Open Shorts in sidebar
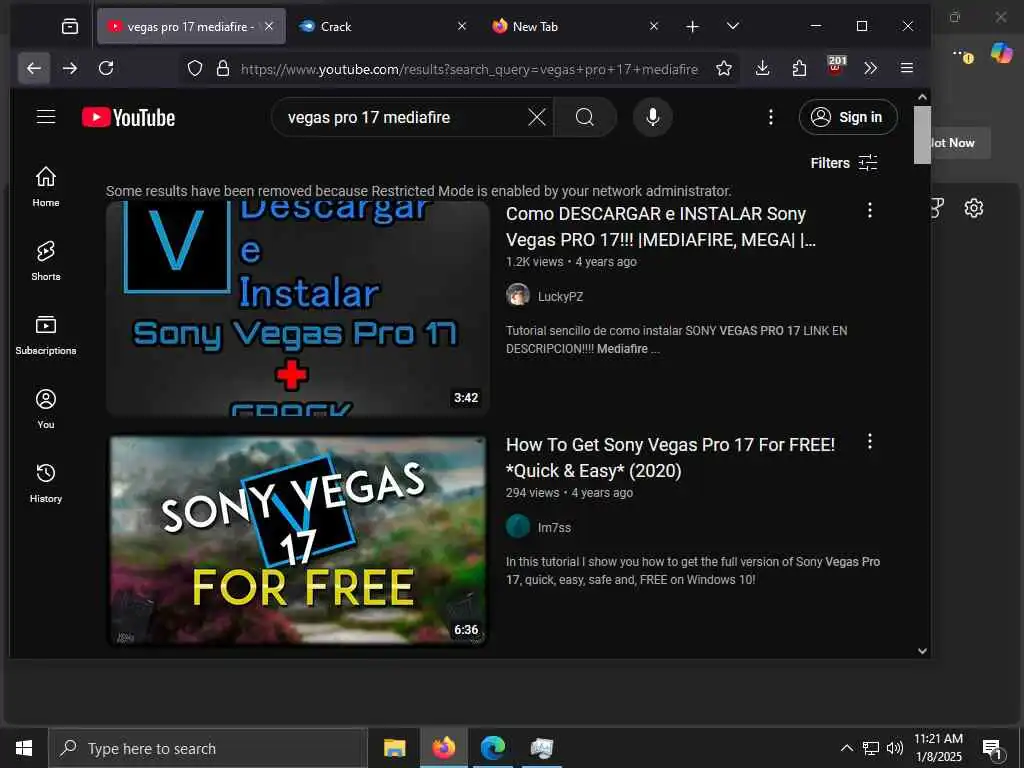Screen dimensions: 1024x768 point(46,261)
